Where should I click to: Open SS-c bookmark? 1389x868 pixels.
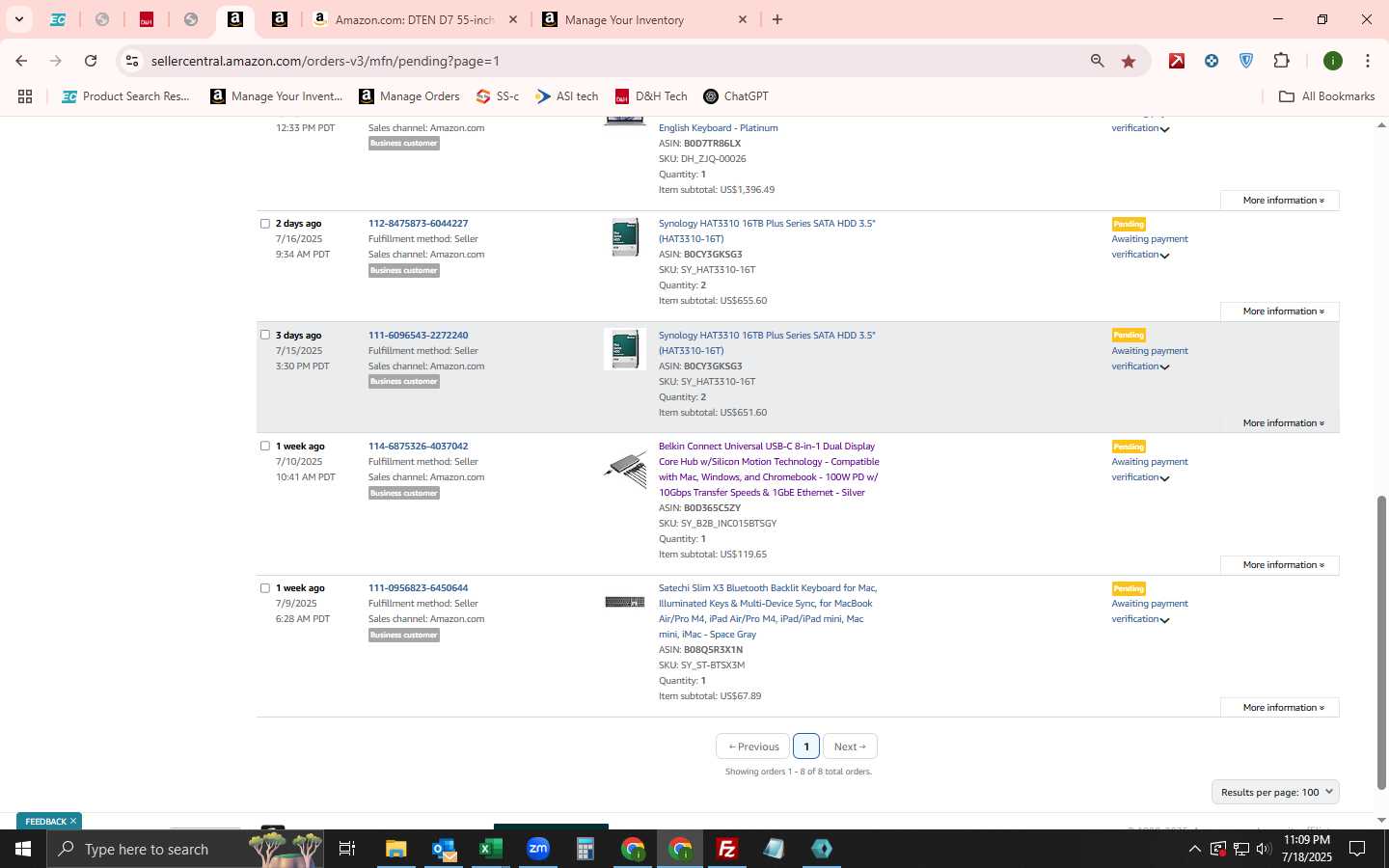tap(498, 96)
